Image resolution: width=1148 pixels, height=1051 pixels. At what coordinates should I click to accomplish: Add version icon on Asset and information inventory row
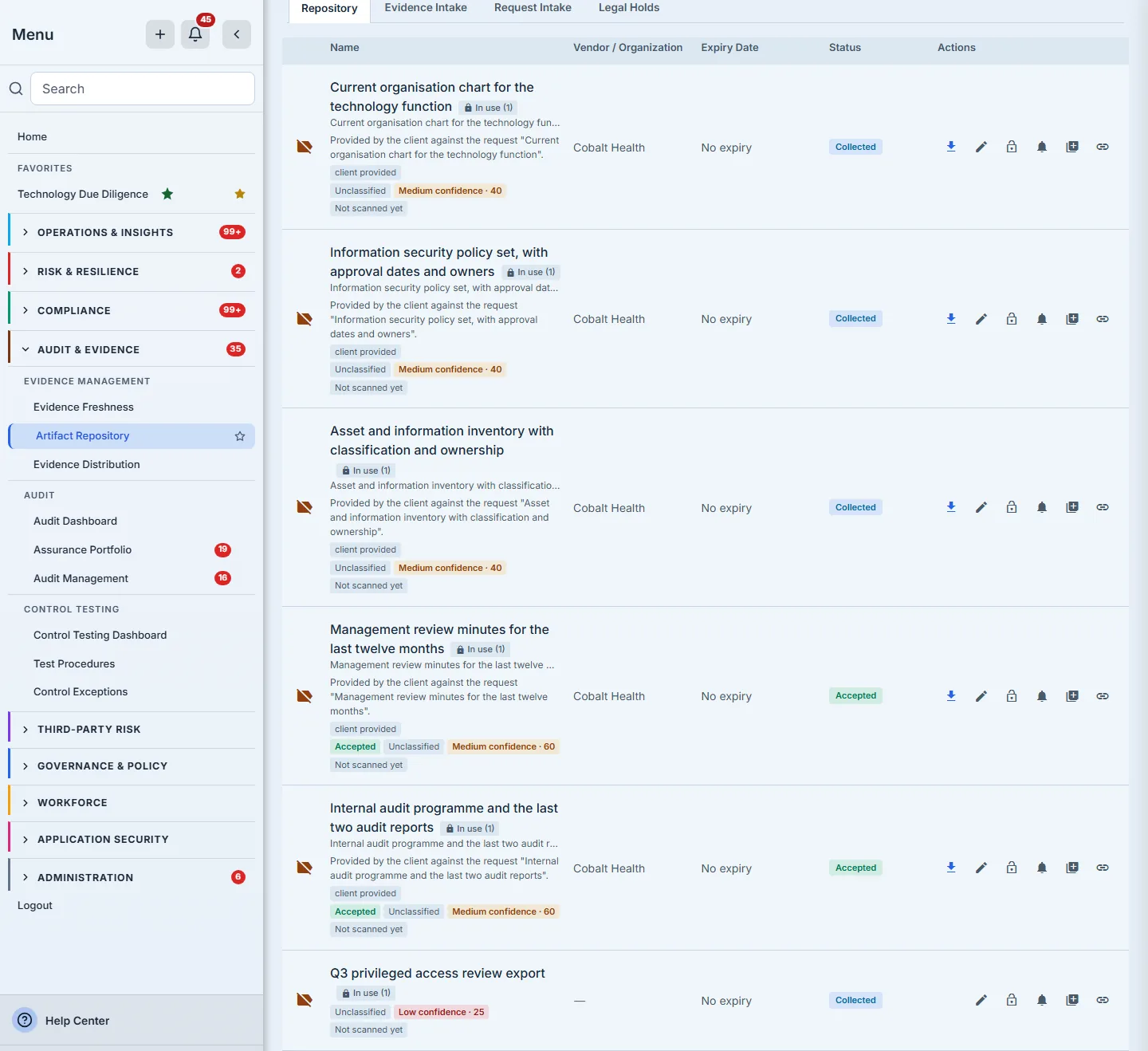[1072, 507]
